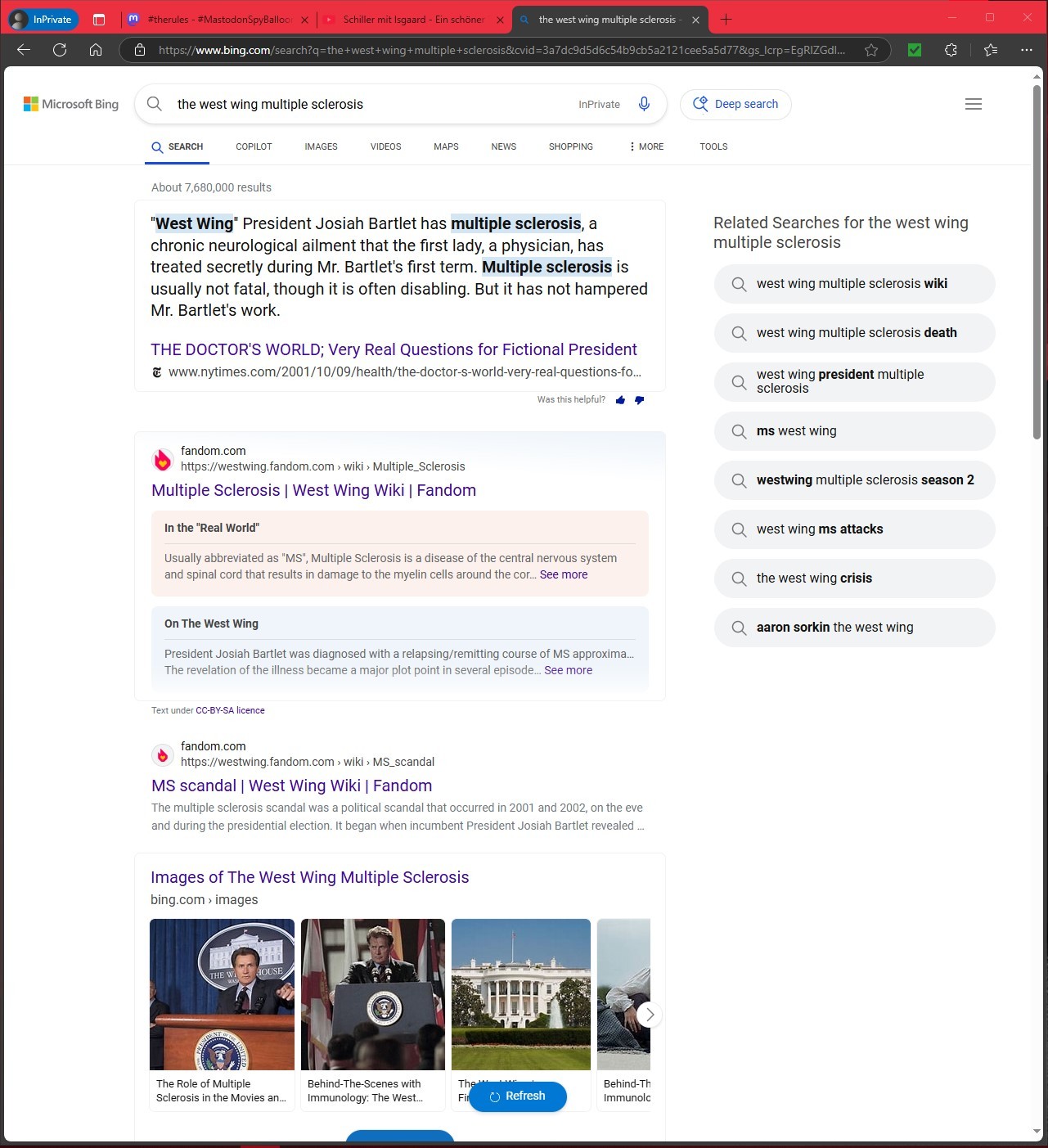Click the fandom icon on Multiple Sclerosis result
Screen dimensions: 1048x1148
click(x=163, y=460)
